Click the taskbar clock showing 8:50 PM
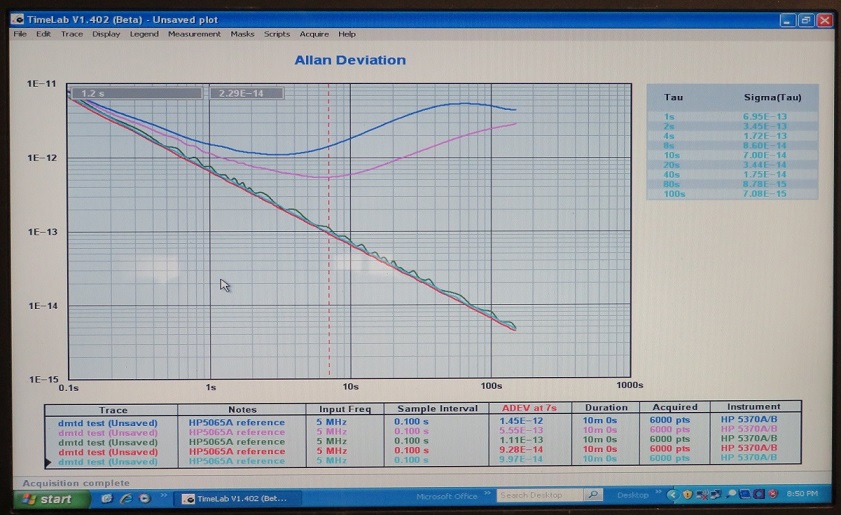 coord(802,494)
